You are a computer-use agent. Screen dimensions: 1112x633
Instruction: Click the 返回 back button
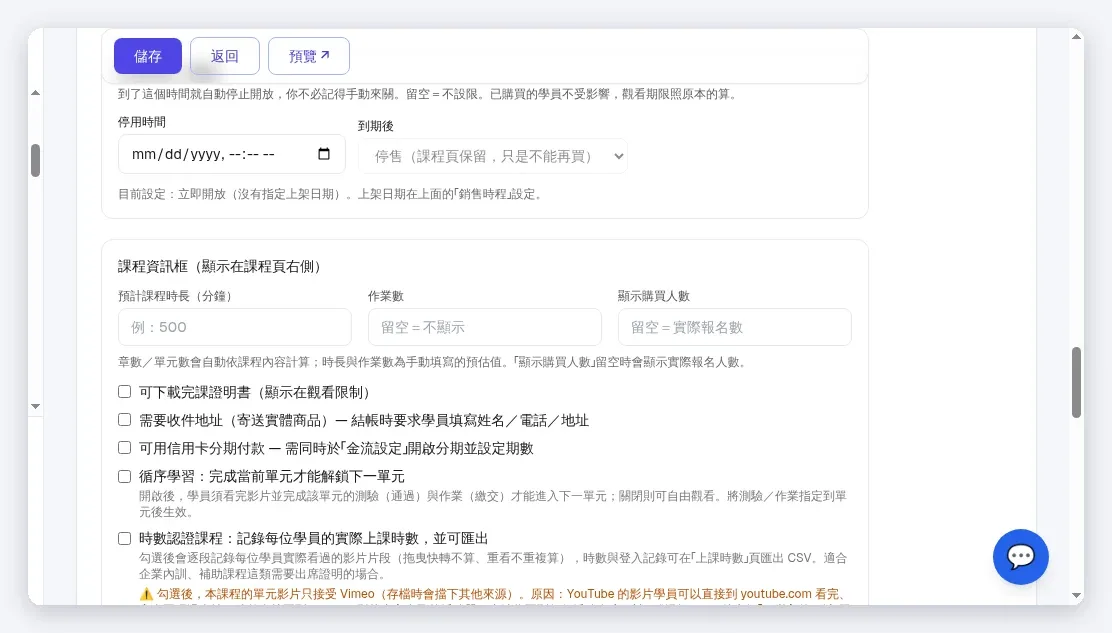(x=225, y=56)
